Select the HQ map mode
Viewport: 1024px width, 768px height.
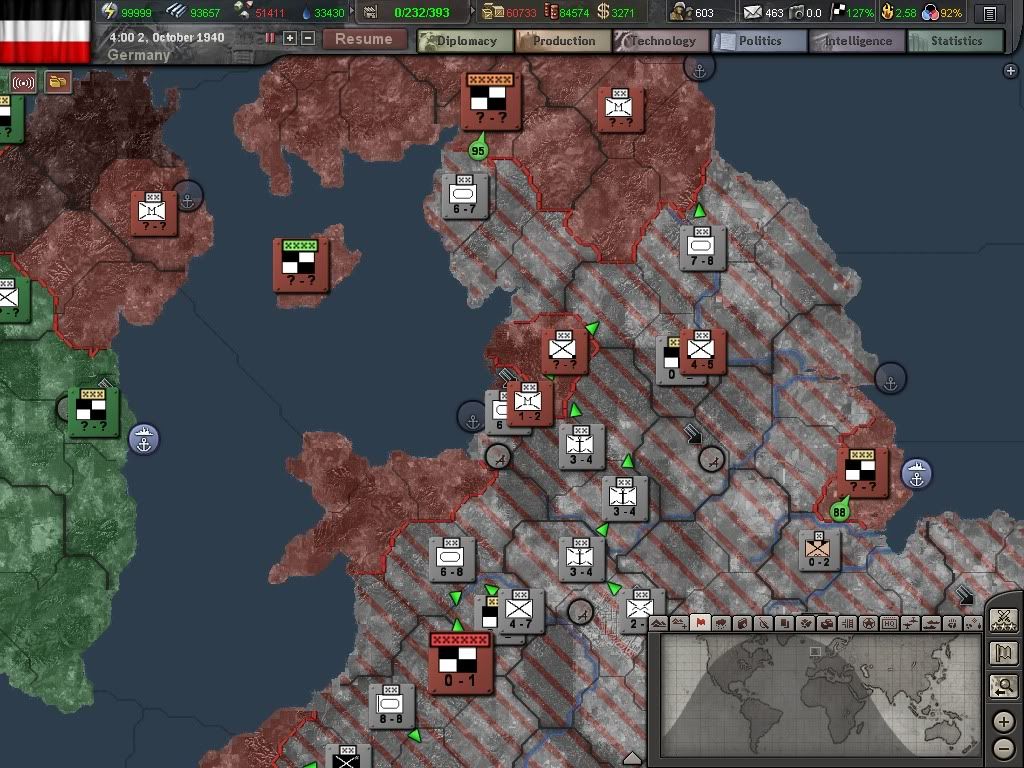coord(889,624)
